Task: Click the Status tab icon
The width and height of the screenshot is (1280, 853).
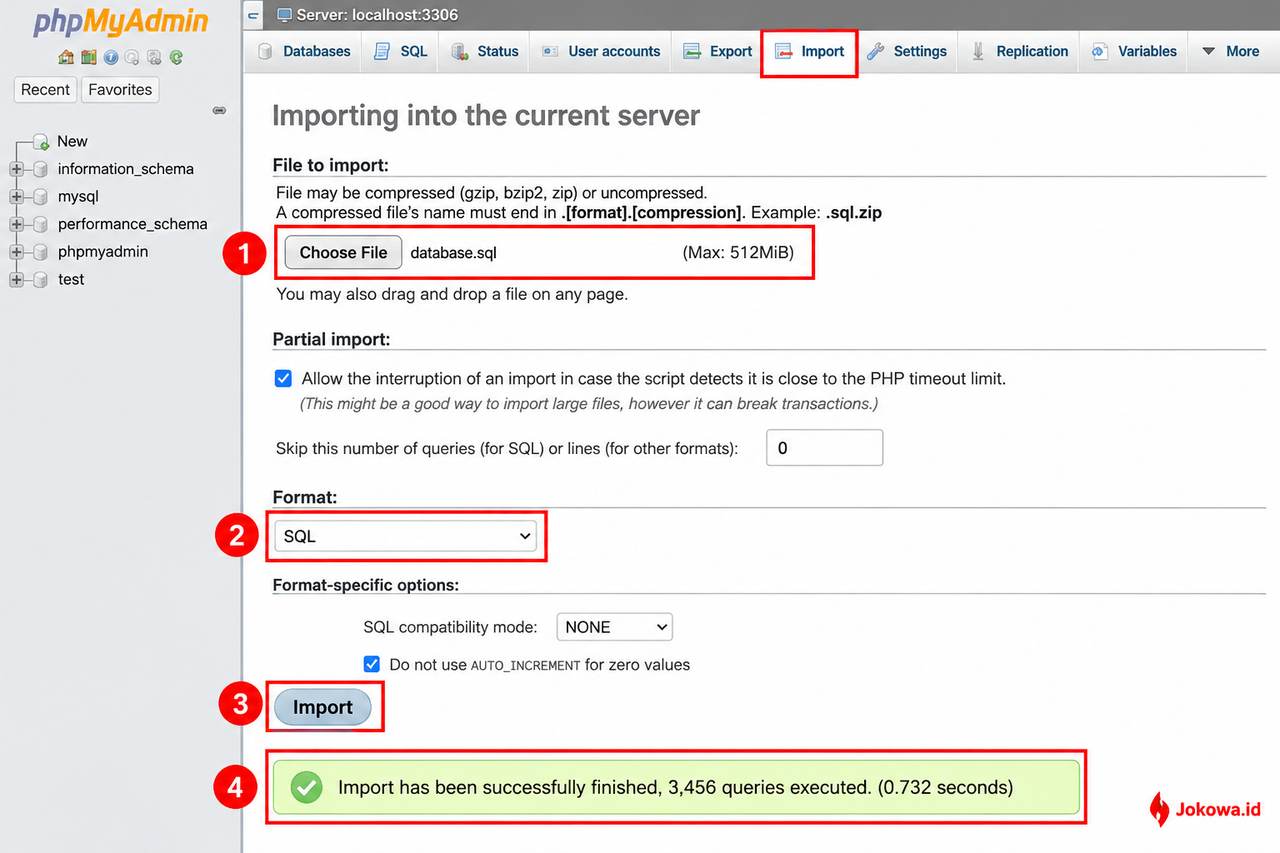Action: click(x=460, y=51)
